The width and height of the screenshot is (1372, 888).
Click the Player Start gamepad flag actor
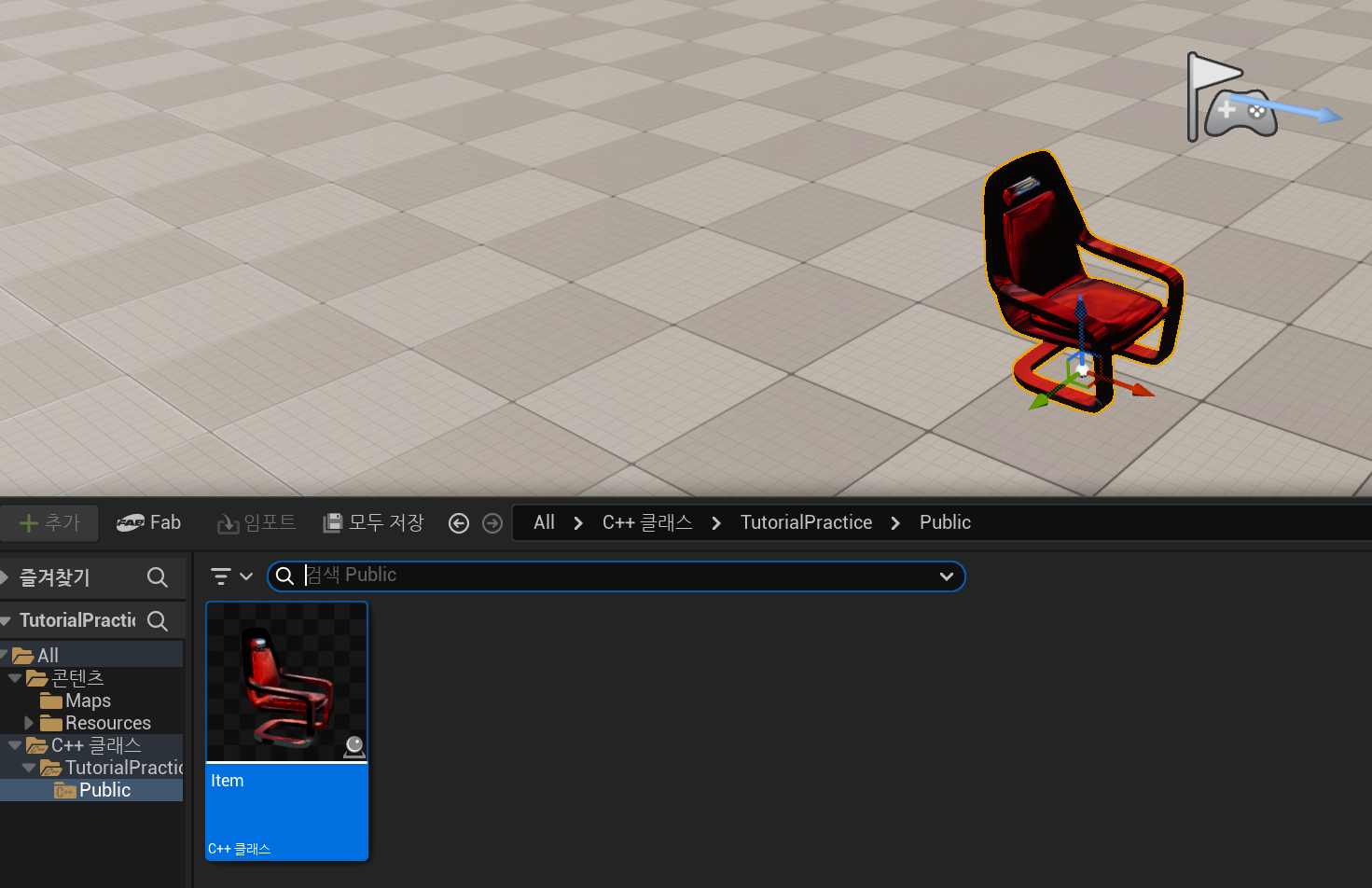[1231, 99]
